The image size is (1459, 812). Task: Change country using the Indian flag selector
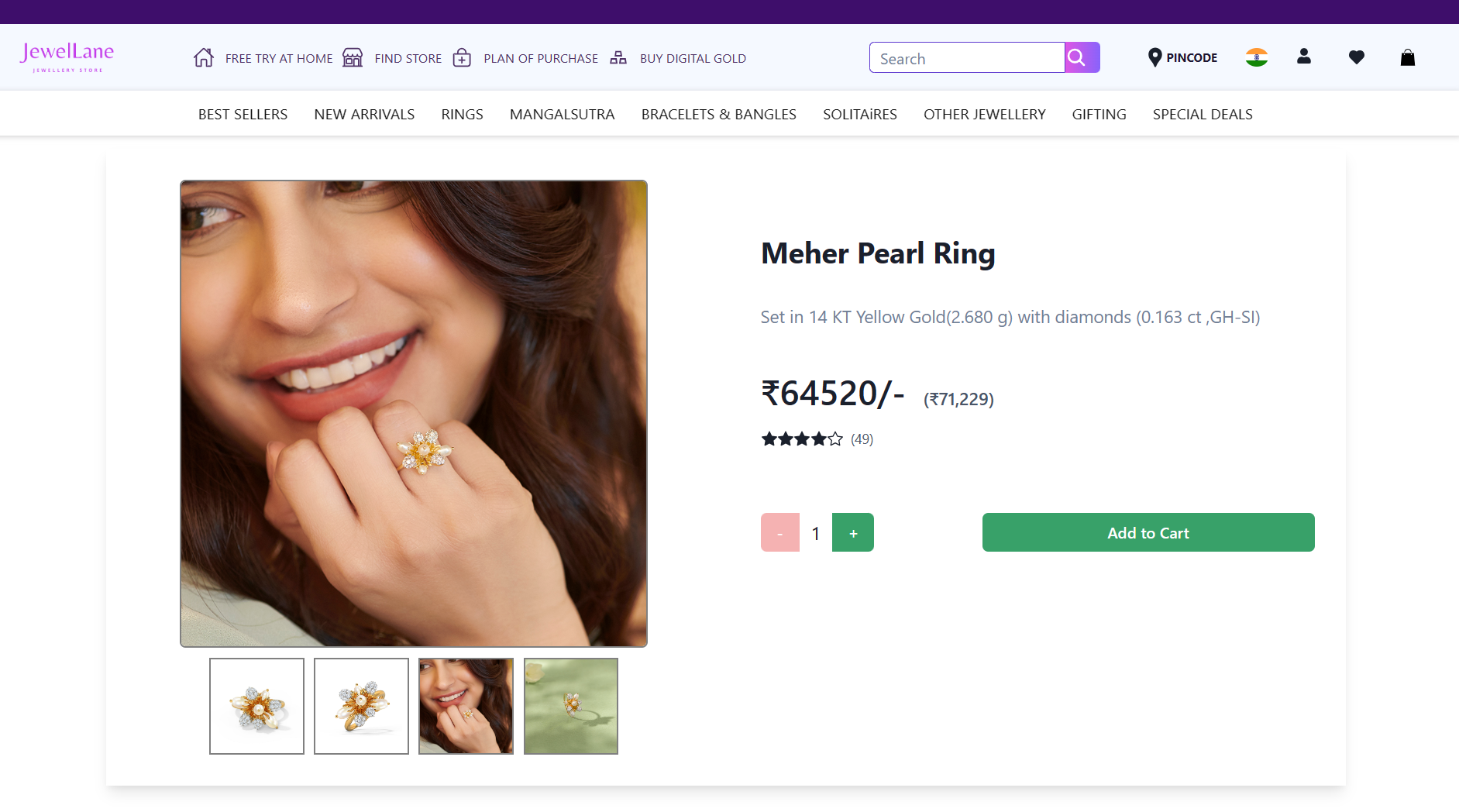click(x=1256, y=57)
